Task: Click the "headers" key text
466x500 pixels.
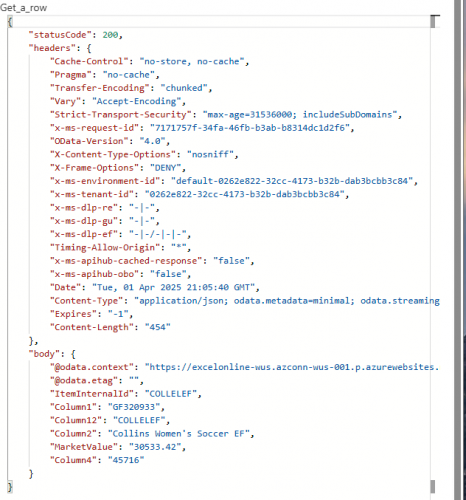Action: pos(52,48)
